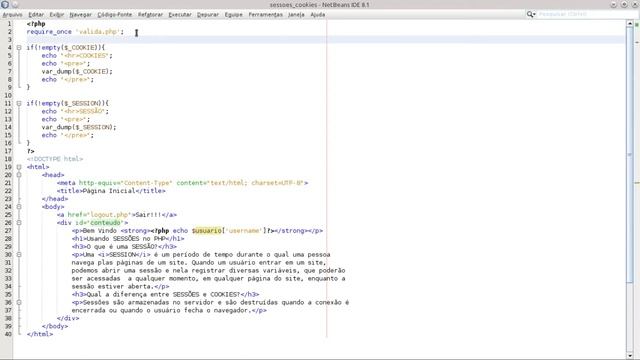Click the <hr>COOKIES echo string

[x=84, y=56]
